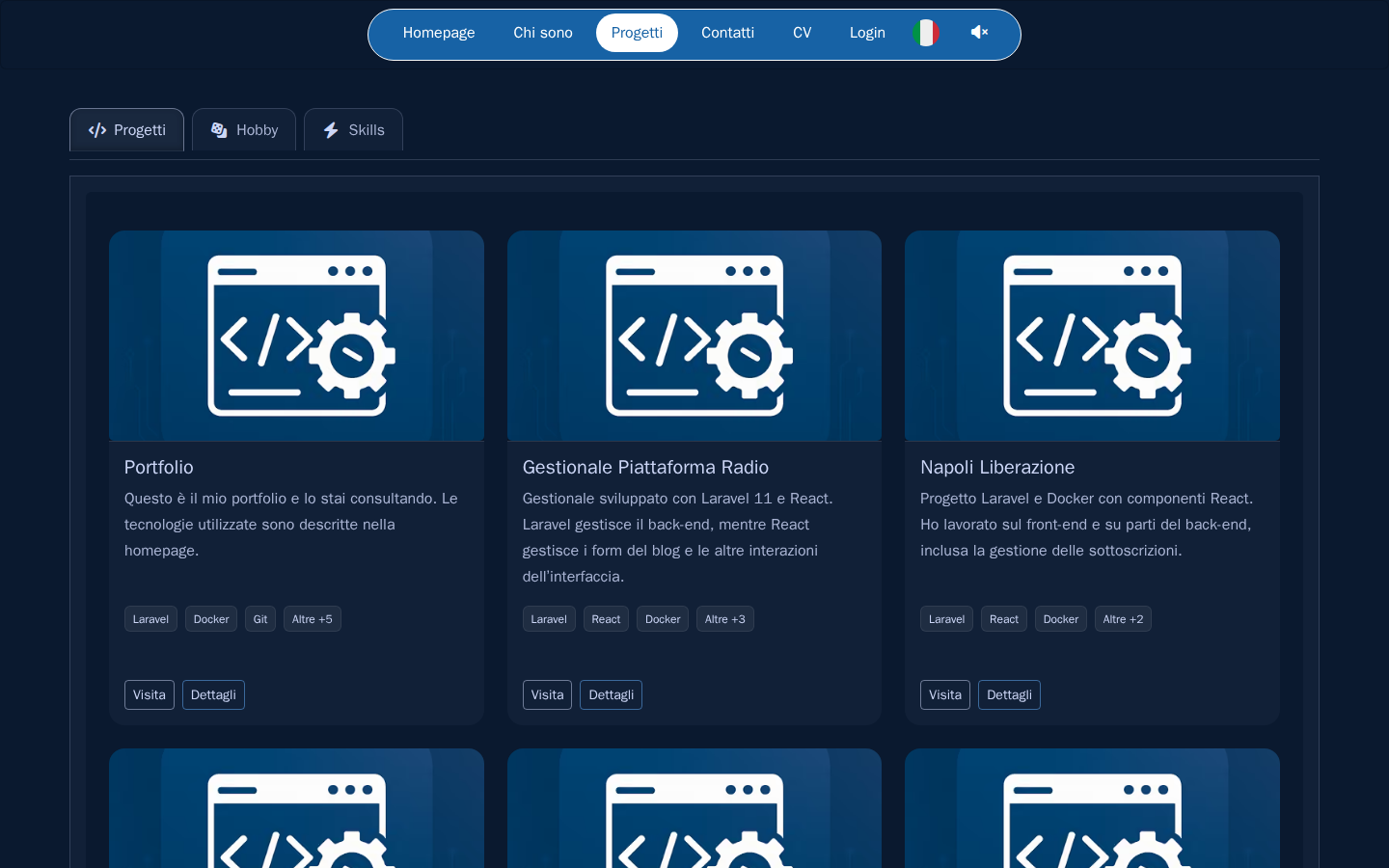
Task: Click the Portfolio card title
Action: 159,467
